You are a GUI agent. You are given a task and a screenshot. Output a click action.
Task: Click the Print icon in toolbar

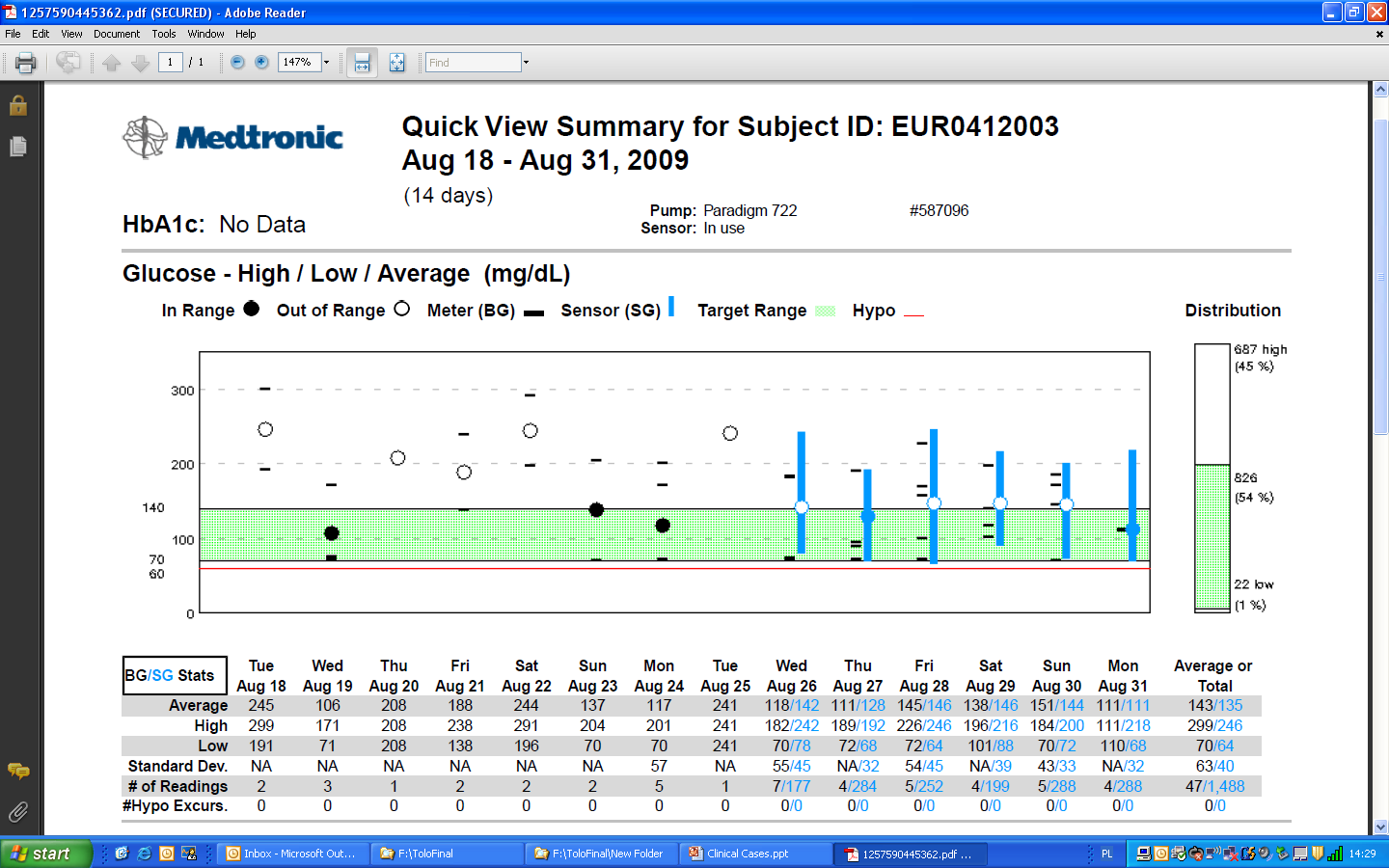pos(26,63)
